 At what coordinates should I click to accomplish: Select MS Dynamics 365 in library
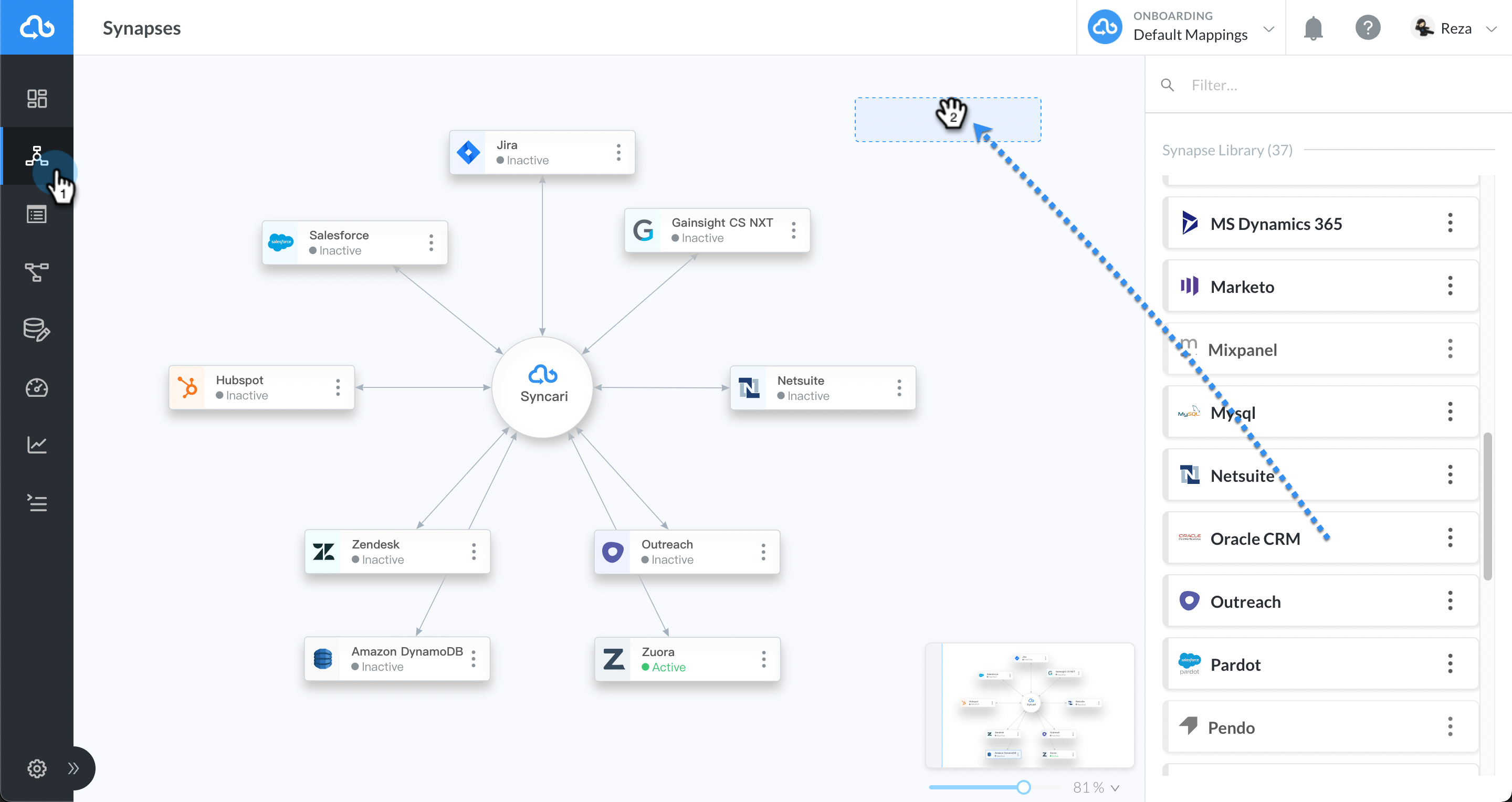(x=1320, y=223)
